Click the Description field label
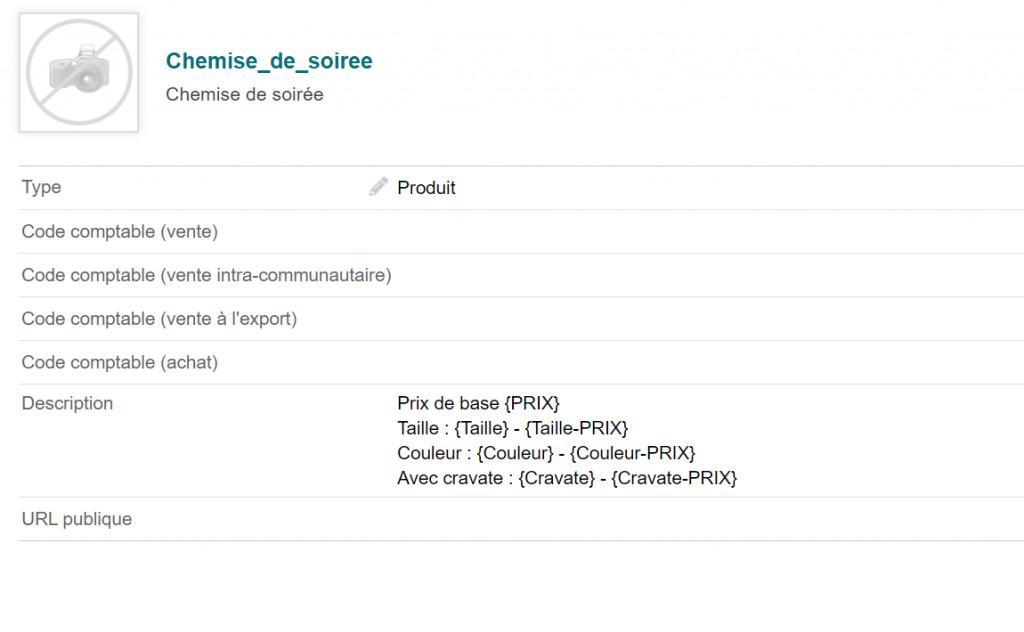The width and height of the screenshot is (1024, 632). [x=67, y=404]
